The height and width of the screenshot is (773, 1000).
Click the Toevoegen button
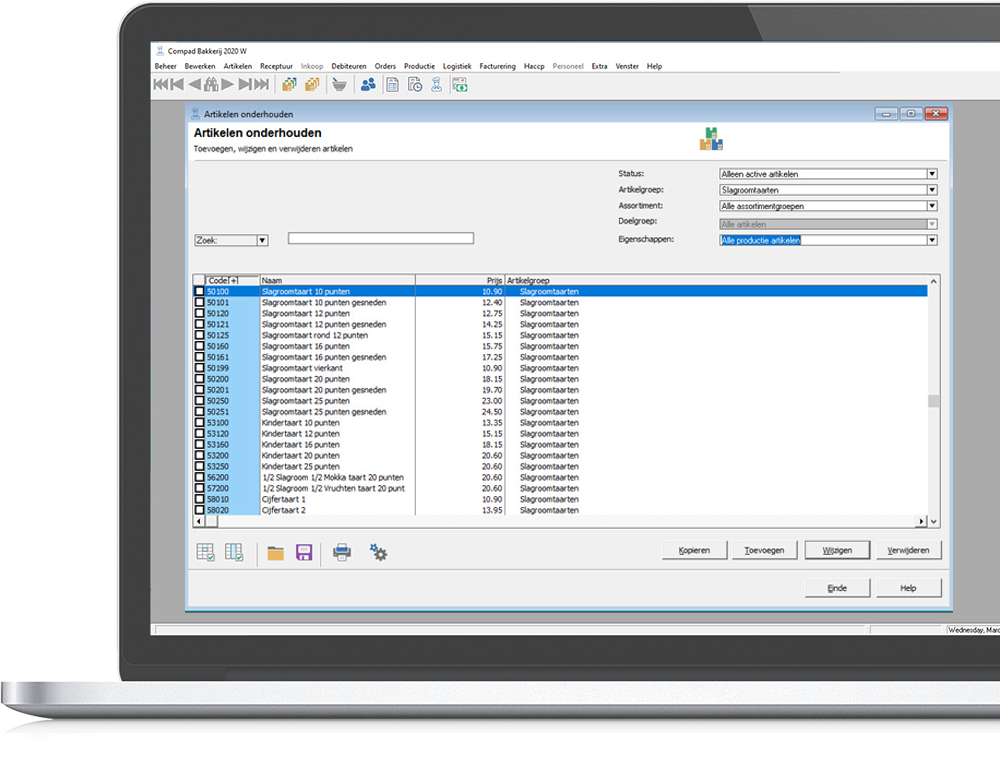[x=764, y=550]
